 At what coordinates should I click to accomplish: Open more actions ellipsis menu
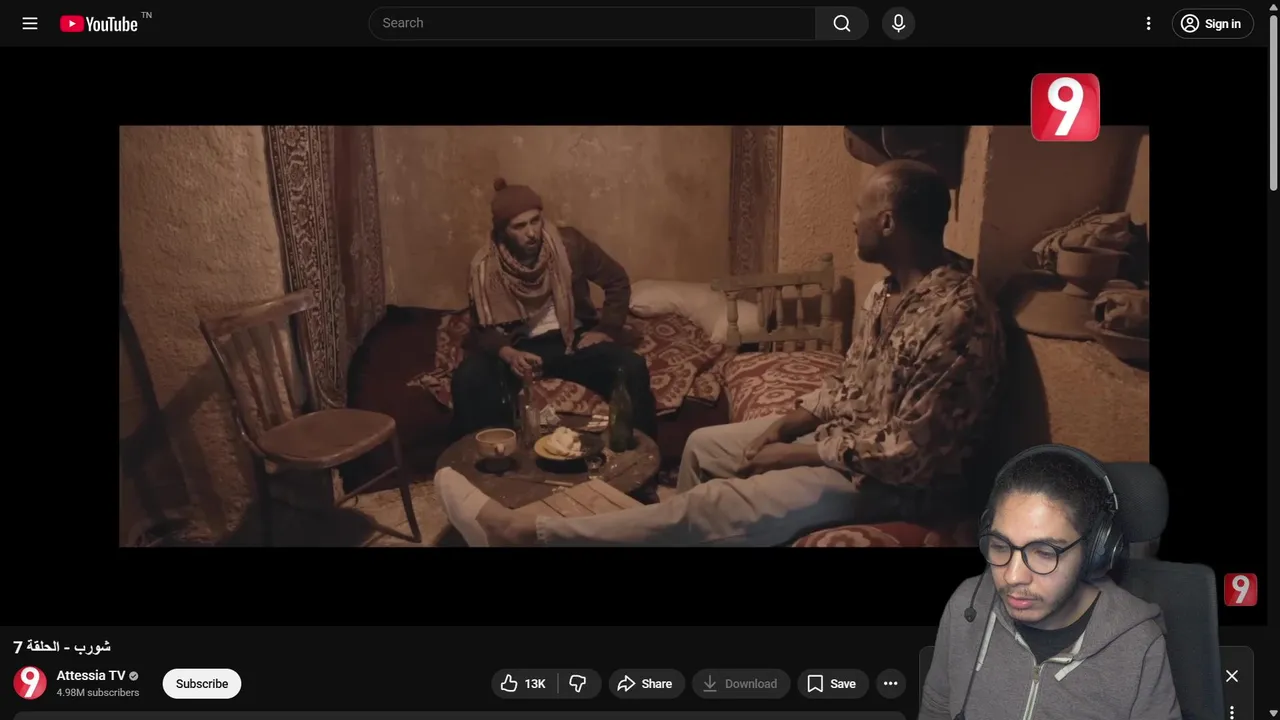pos(891,684)
